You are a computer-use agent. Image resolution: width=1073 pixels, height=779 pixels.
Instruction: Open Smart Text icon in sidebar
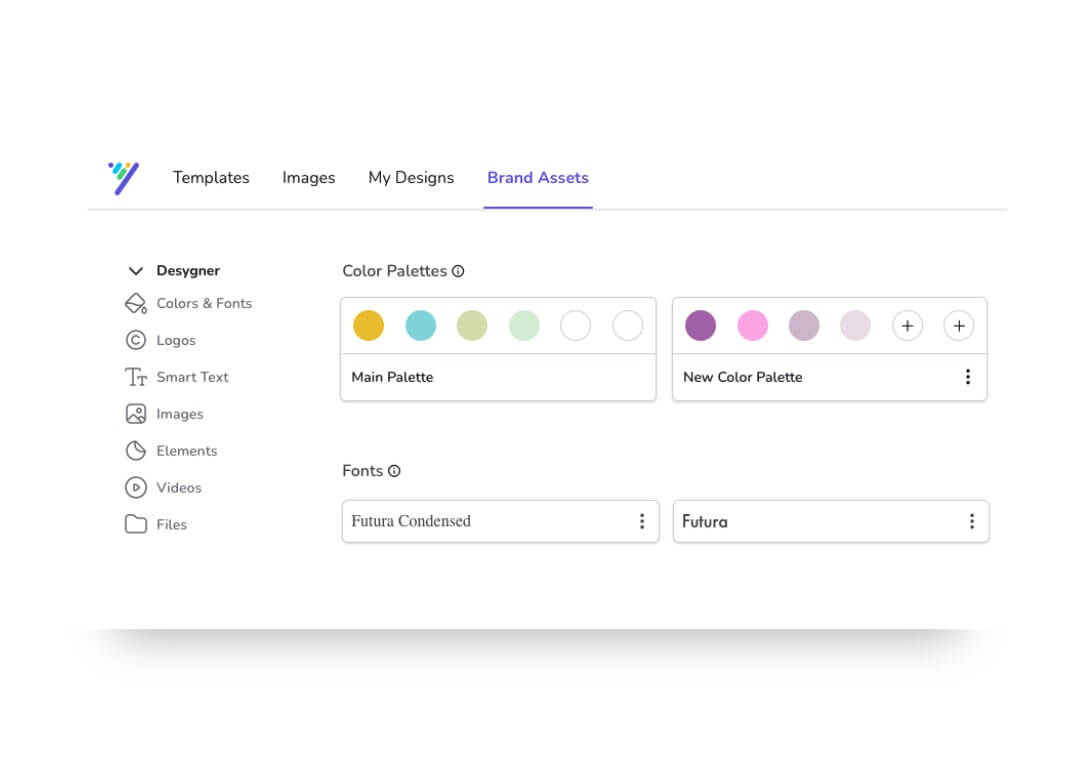click(135, 377)
